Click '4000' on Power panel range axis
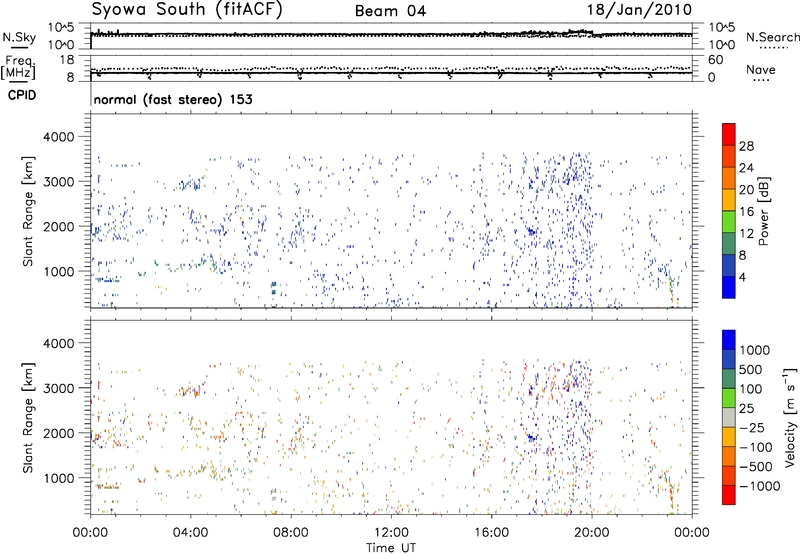This screenshot has height=554, width=800. point(59,137)
